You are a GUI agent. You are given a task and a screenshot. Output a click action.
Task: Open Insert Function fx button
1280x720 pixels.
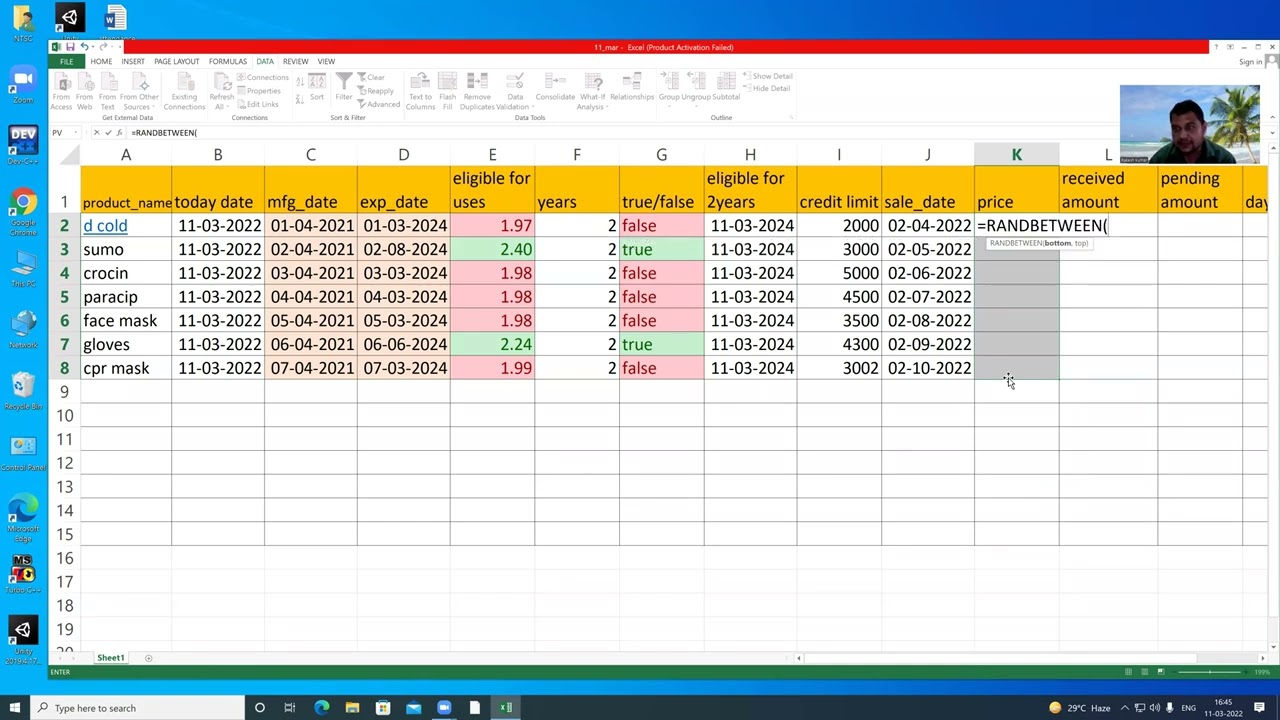(x=119, y=133)
